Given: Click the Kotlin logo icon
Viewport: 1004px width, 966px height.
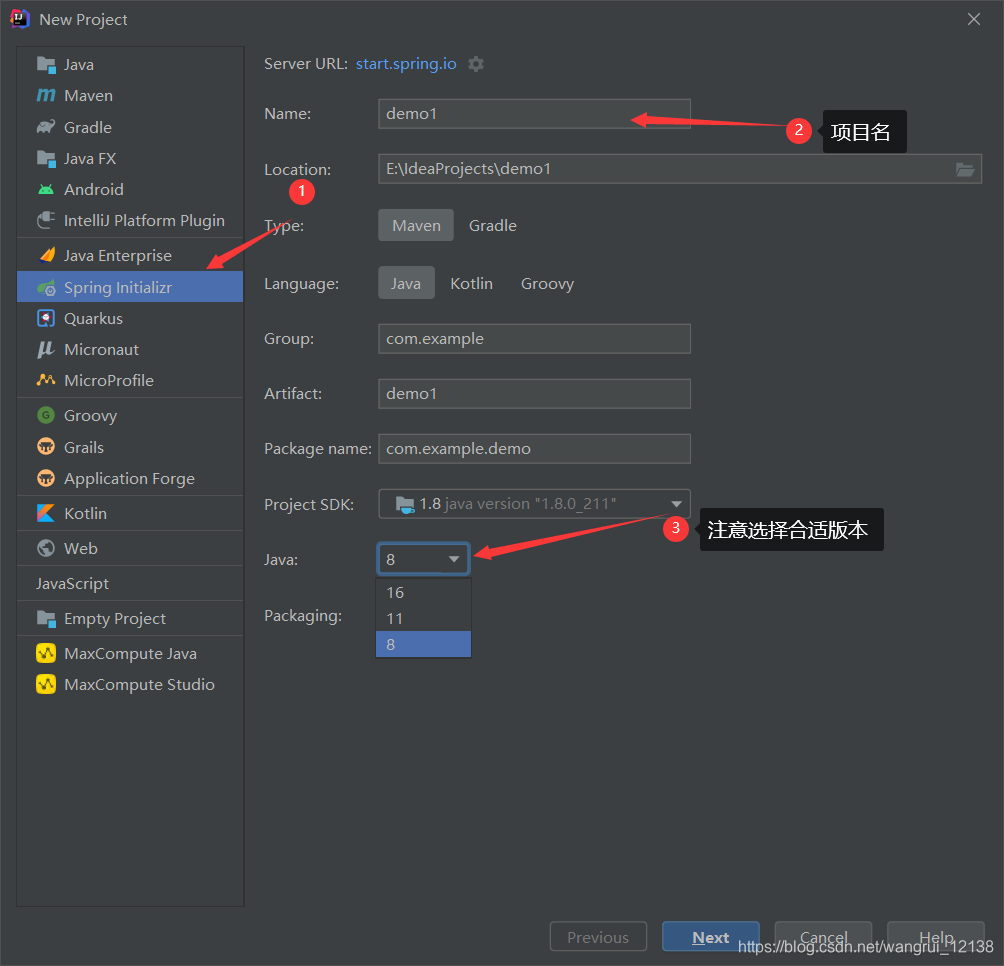Looking at the screenshot, I should tap(46, 513).
